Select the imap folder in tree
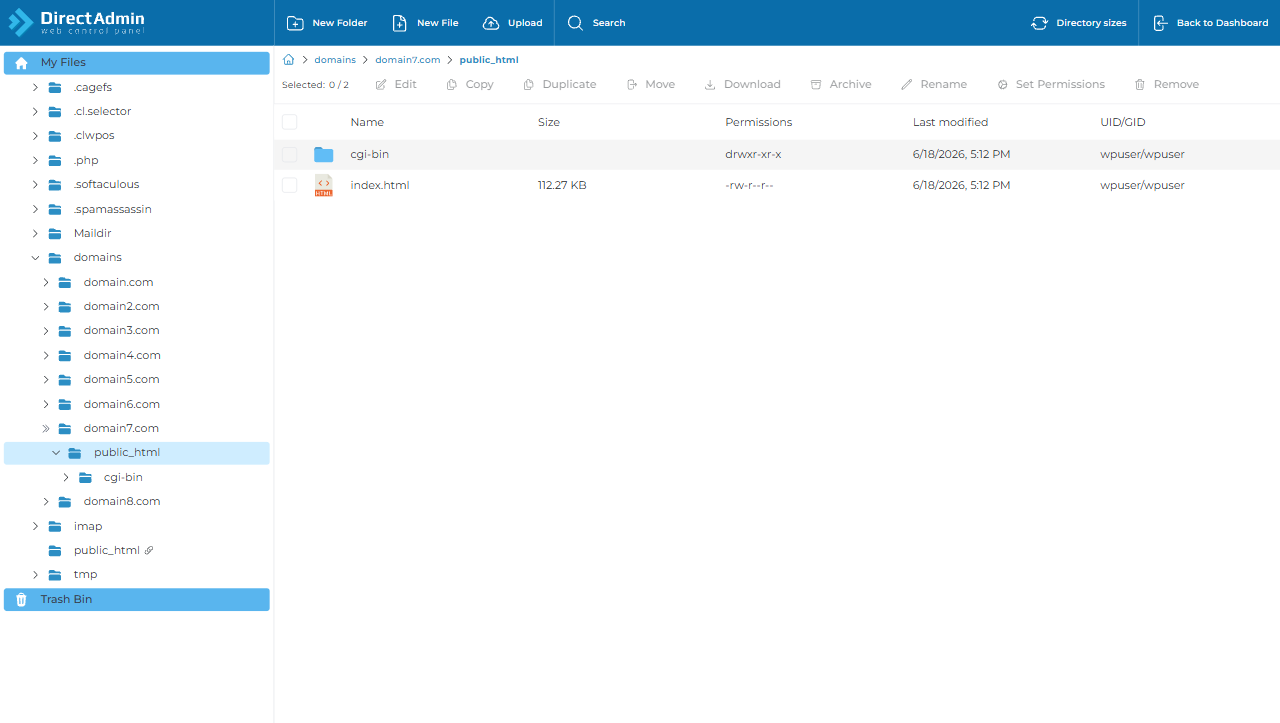 (x=88, y=526)
